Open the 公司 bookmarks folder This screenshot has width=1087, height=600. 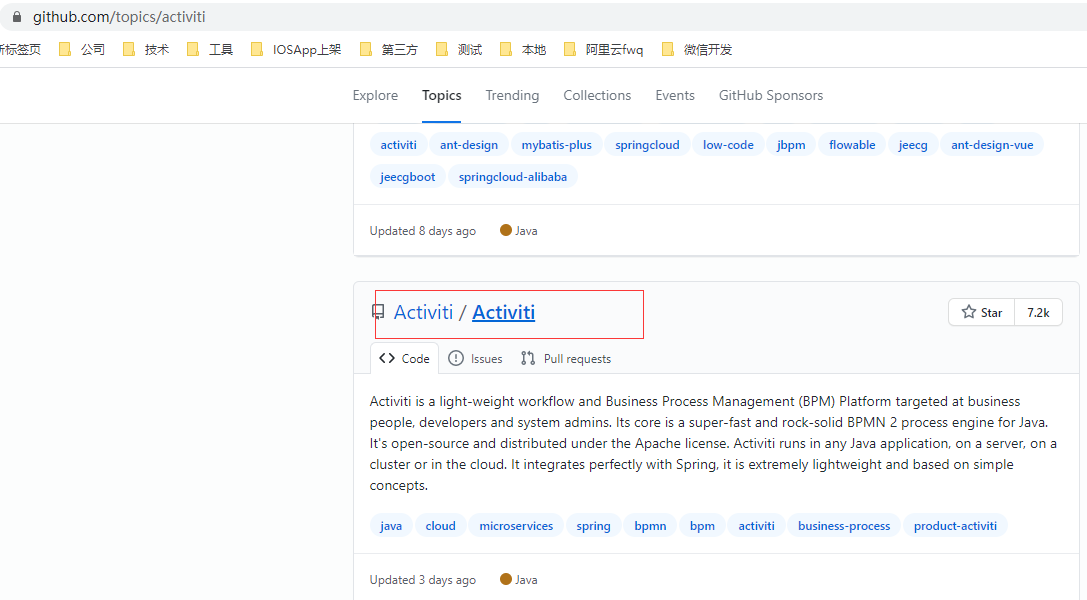[x=82, y=49]
